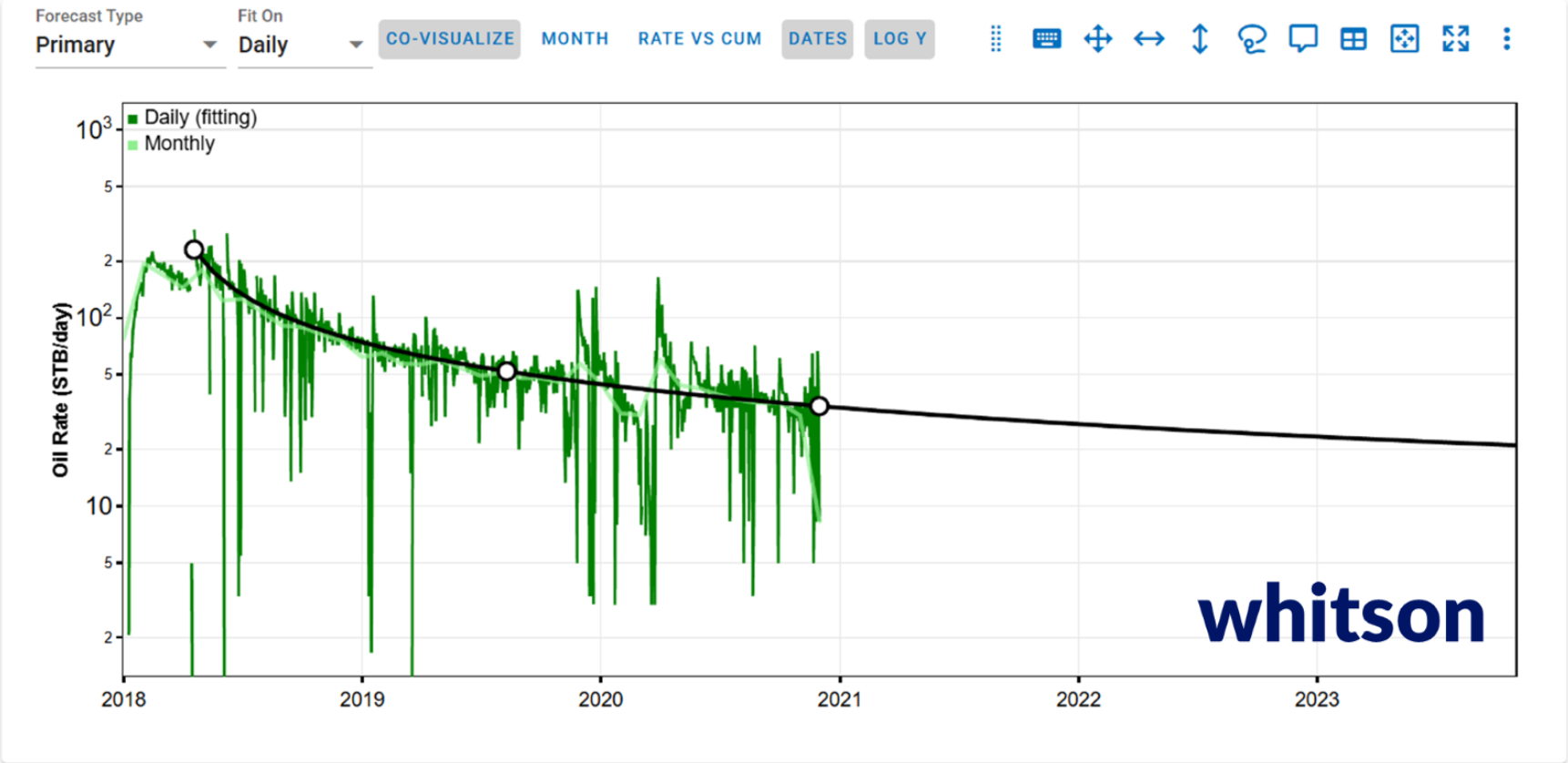Click the Daily (fitting) legend swatch

click(x=133, y=118)
